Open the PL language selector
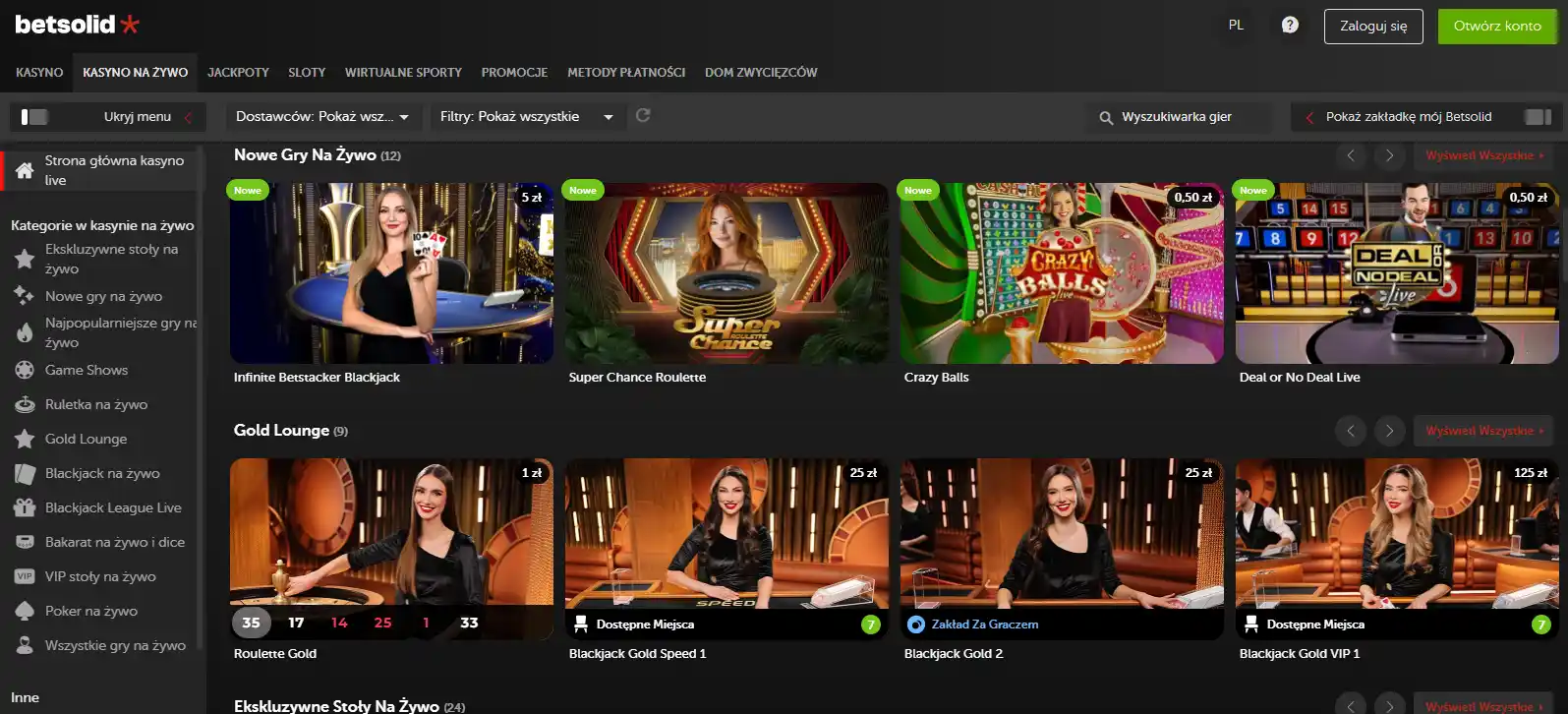Viewport: 1568px width, 714px height. click(x=1236, y=26)
